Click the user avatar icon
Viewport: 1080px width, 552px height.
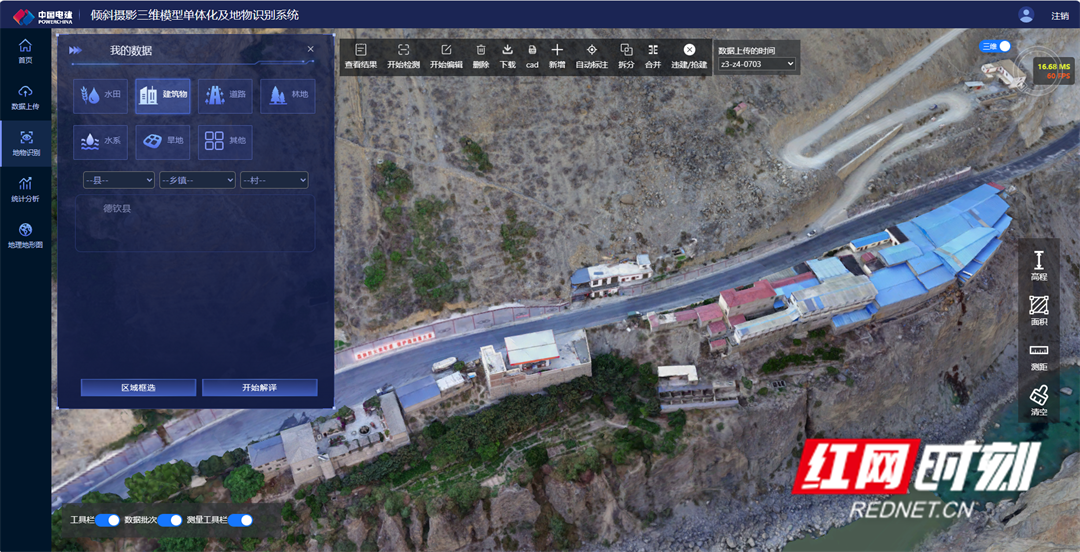[1026, 14]
